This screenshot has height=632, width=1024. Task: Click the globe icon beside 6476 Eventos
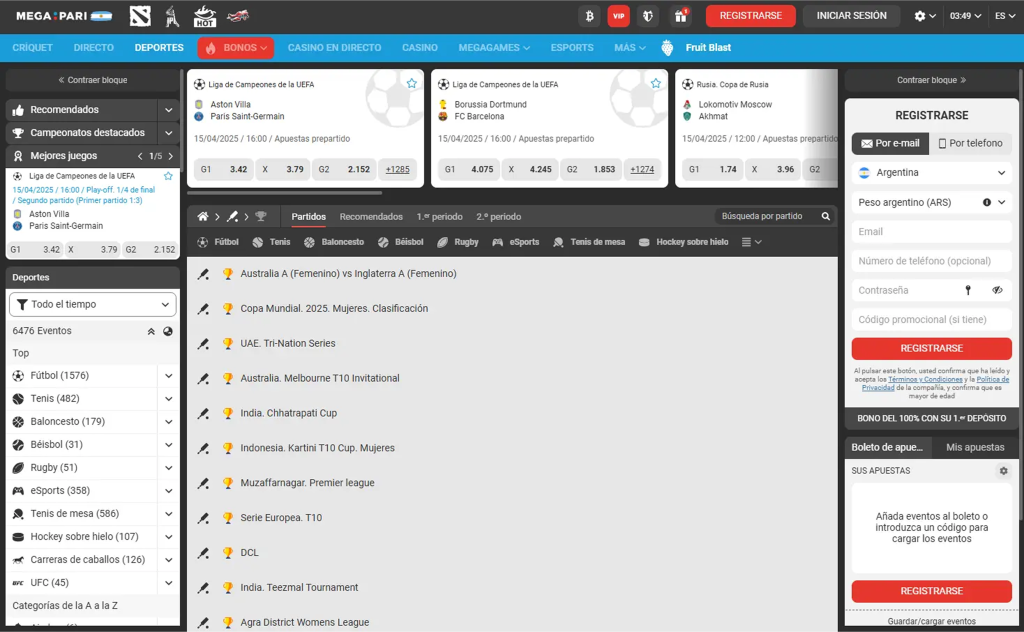tap(168, 331)
